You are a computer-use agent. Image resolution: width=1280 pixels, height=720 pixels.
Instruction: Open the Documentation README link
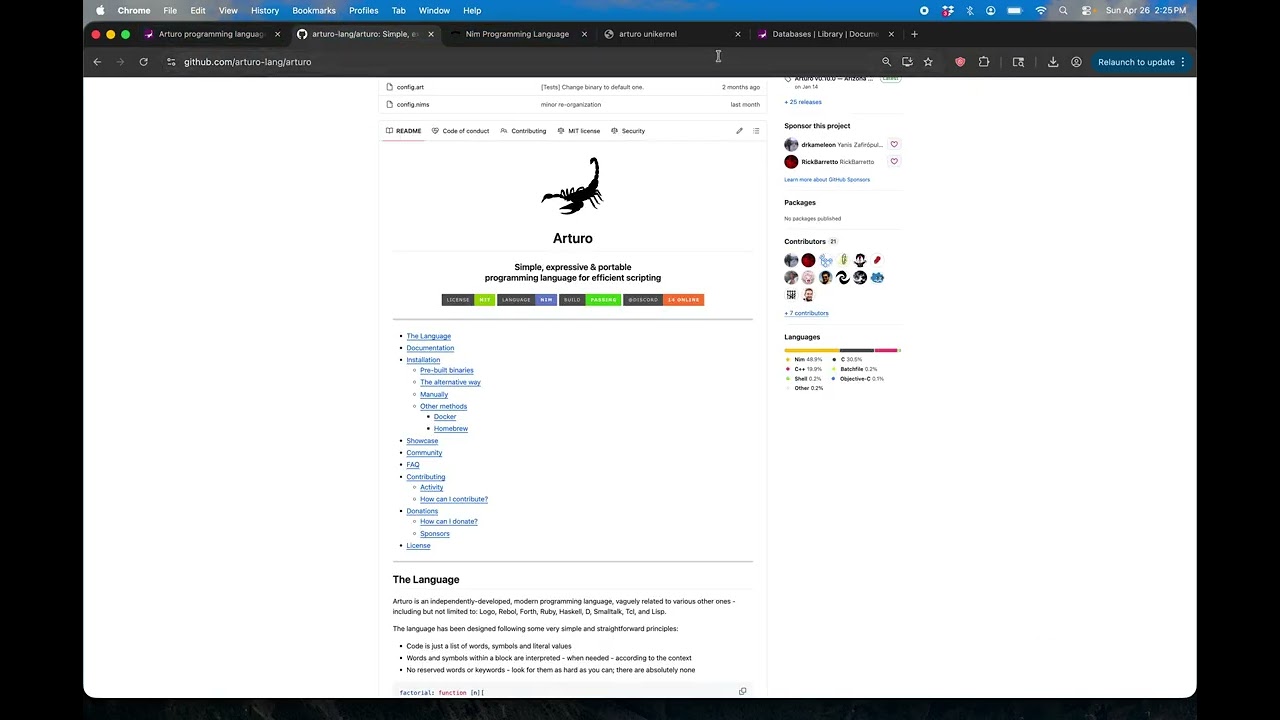430,348
